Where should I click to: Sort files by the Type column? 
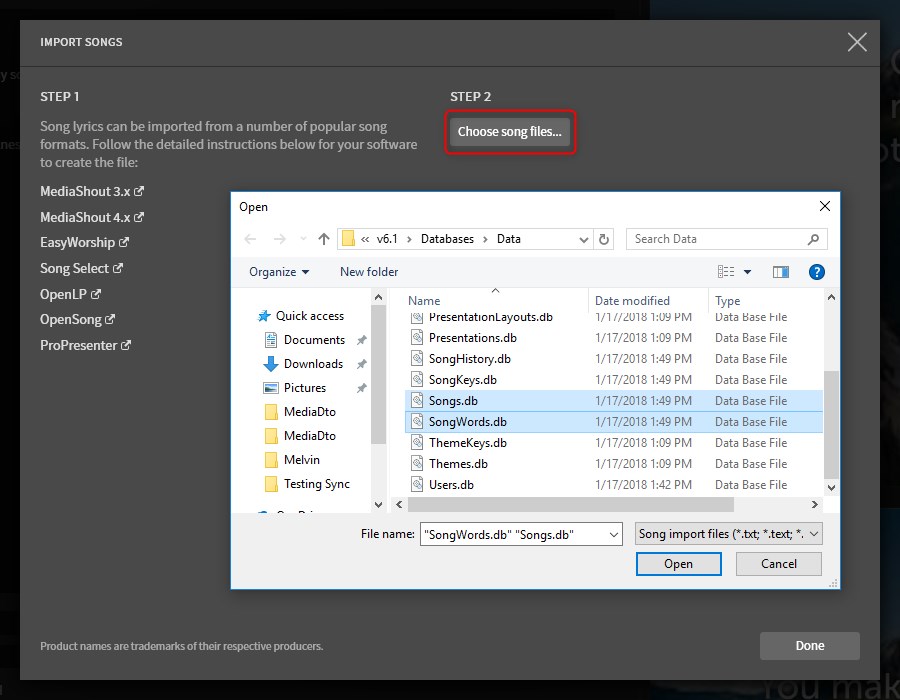727,301
